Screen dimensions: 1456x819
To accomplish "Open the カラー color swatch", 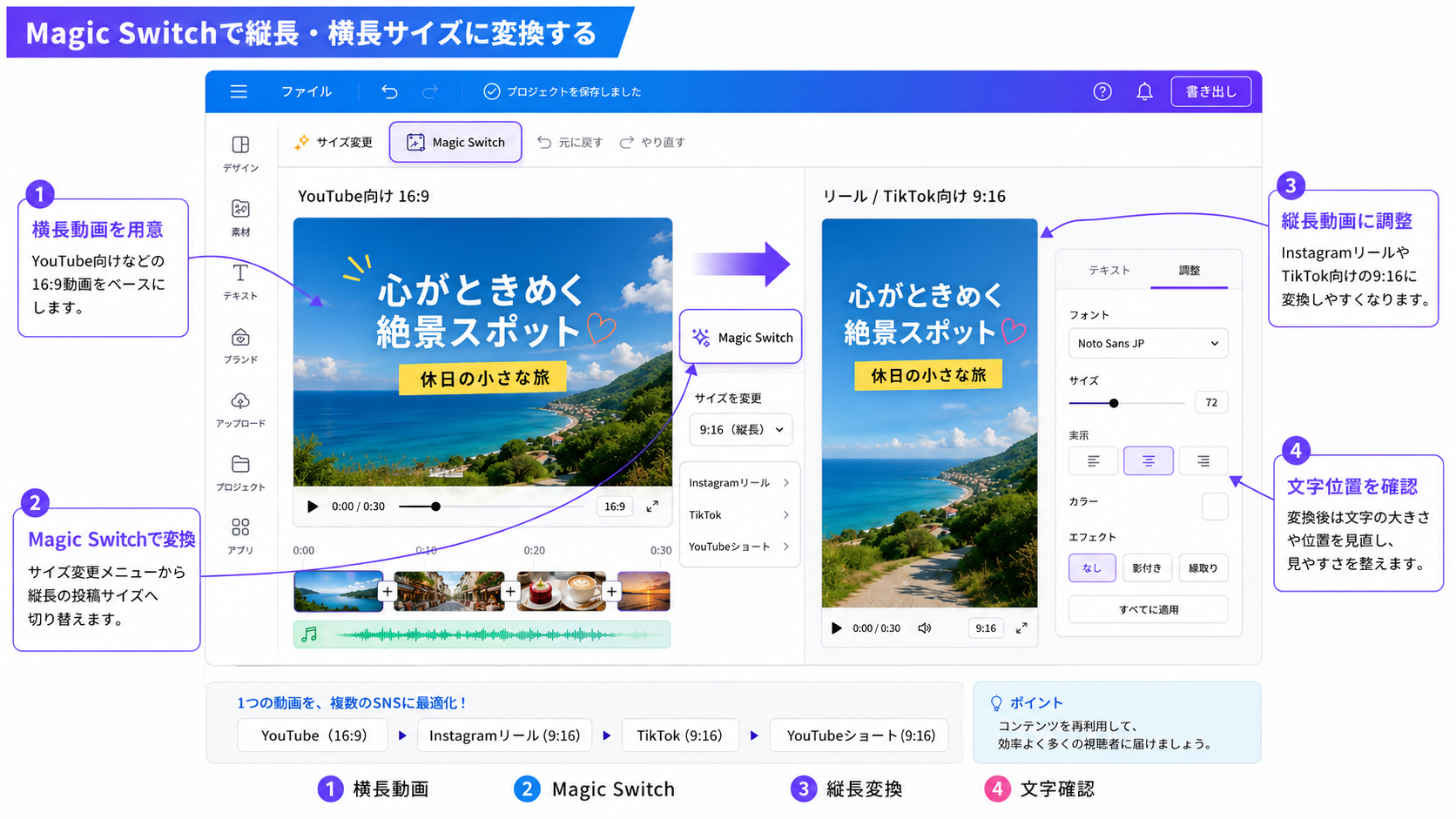I will (x=1215, y=506).
